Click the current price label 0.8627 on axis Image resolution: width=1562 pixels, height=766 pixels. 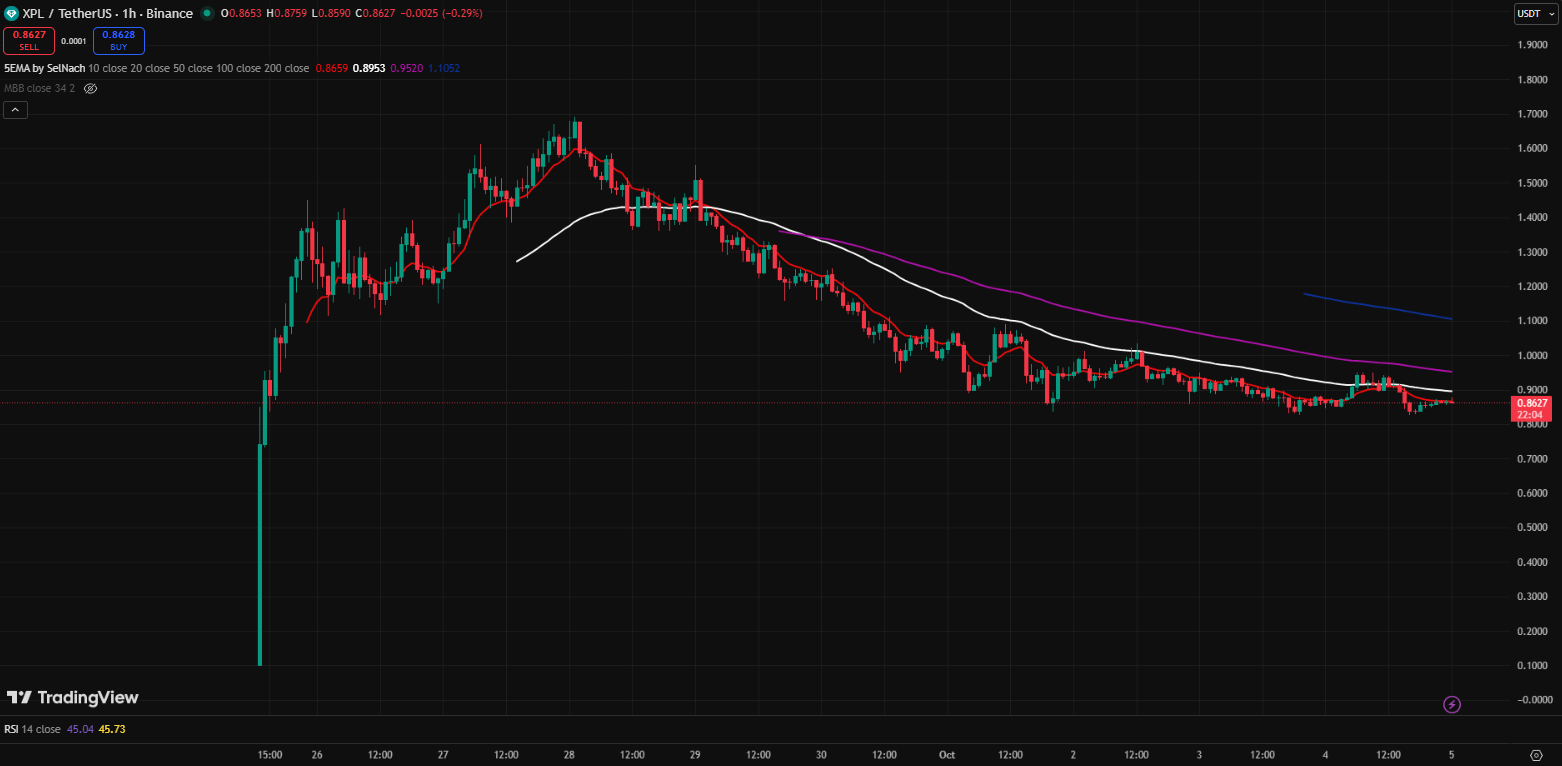[1531, 402]
